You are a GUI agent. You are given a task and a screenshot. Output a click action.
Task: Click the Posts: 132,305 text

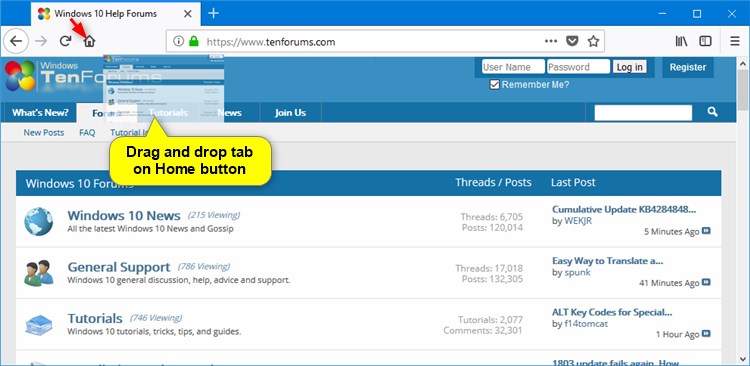492,278
